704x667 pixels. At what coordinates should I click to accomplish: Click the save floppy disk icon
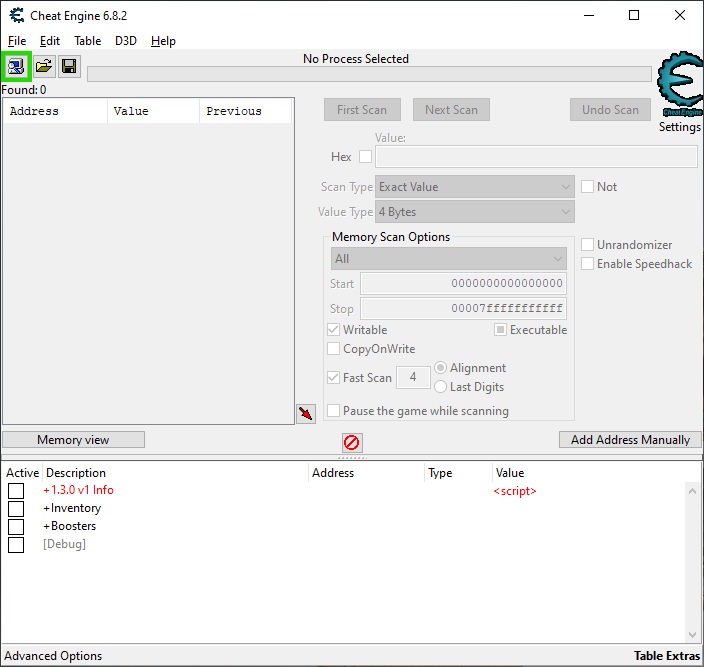pyautogui.click(x=69, y=67)
